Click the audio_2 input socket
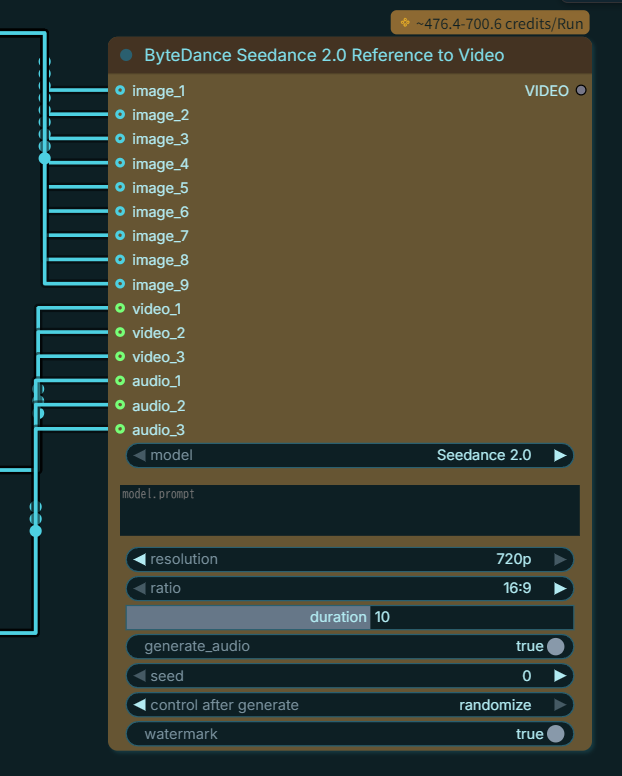The image size is (622, 776). [120, 405]
